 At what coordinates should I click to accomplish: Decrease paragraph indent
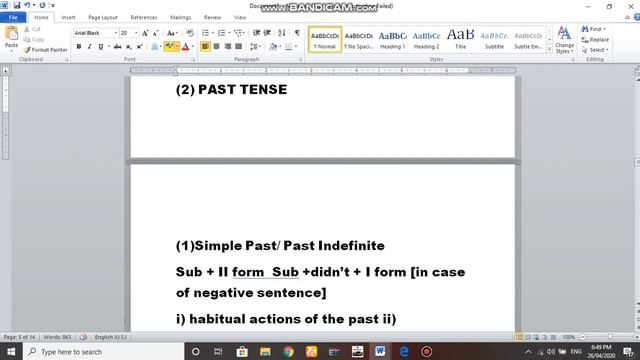256,33
